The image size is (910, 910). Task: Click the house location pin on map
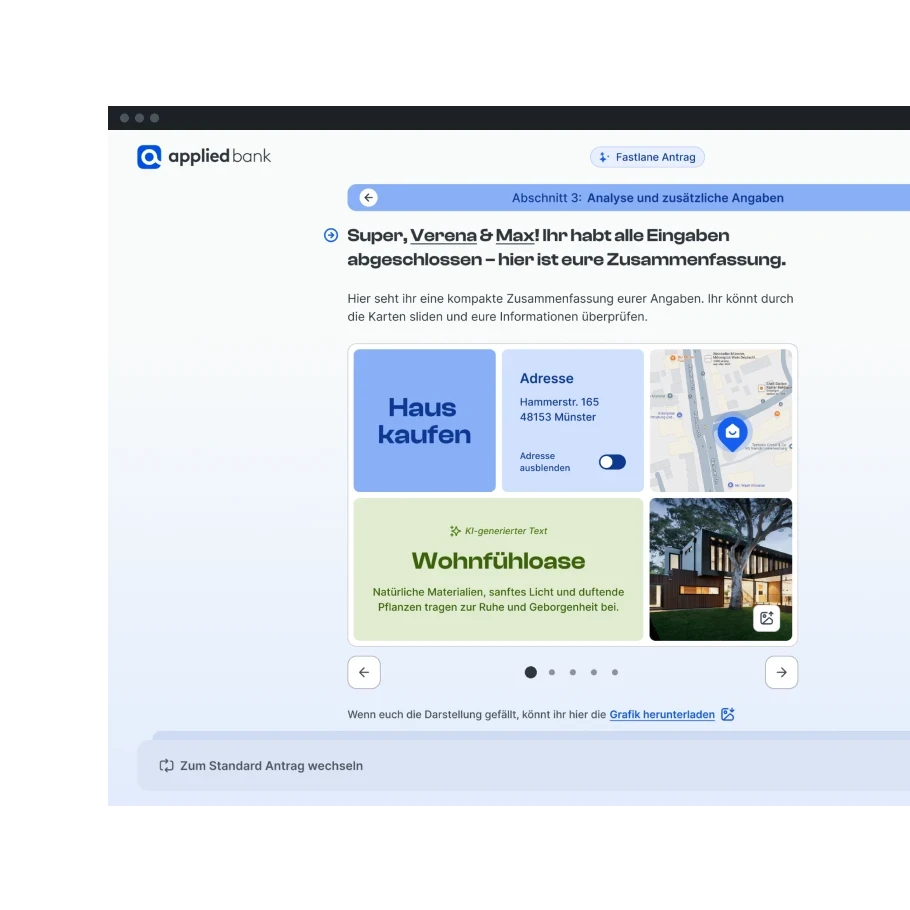point(732,433)
